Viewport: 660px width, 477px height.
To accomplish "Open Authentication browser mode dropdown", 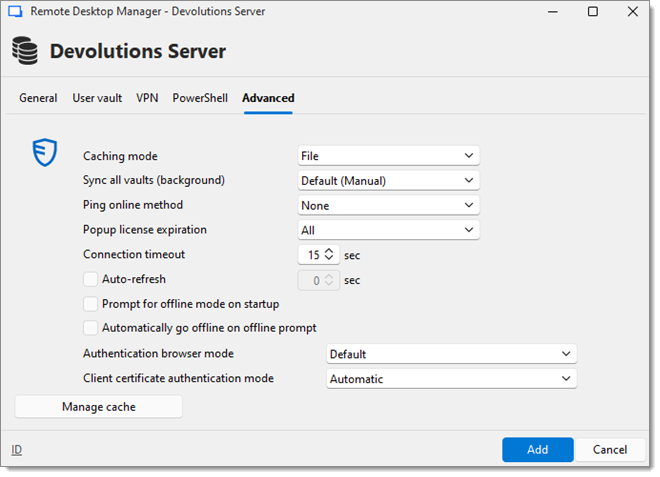I will (x=451, y=354).
